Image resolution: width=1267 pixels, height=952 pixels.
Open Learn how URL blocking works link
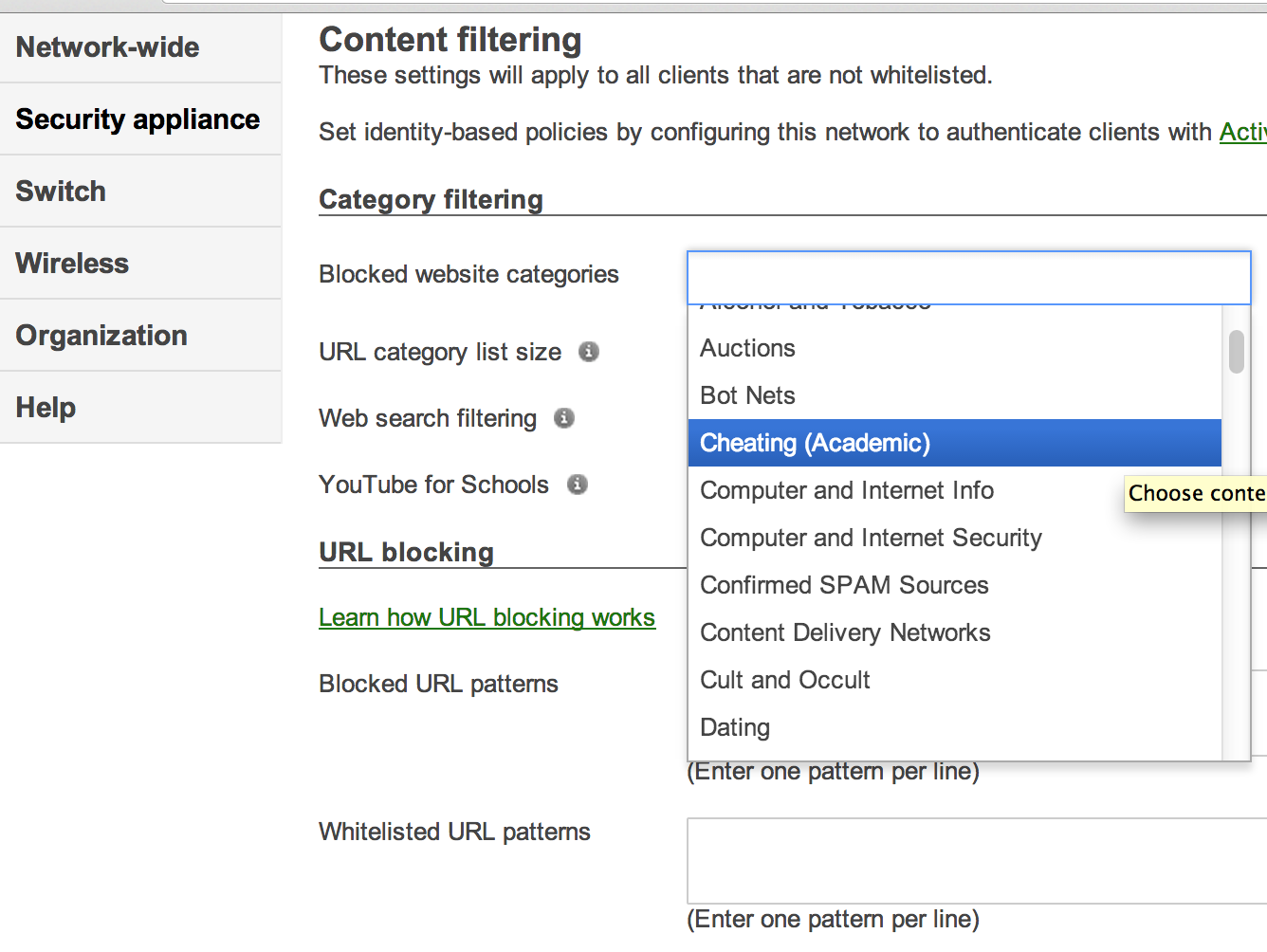click(x=487, y=617)
